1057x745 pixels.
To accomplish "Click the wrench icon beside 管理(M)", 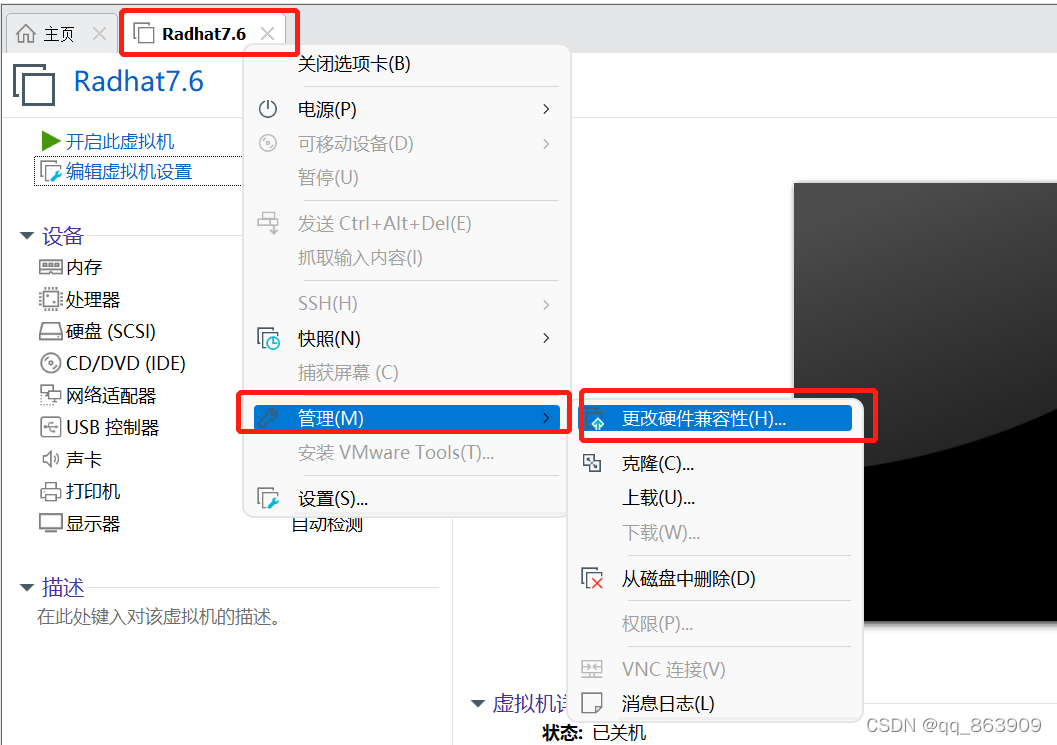I will click(268, 418).
